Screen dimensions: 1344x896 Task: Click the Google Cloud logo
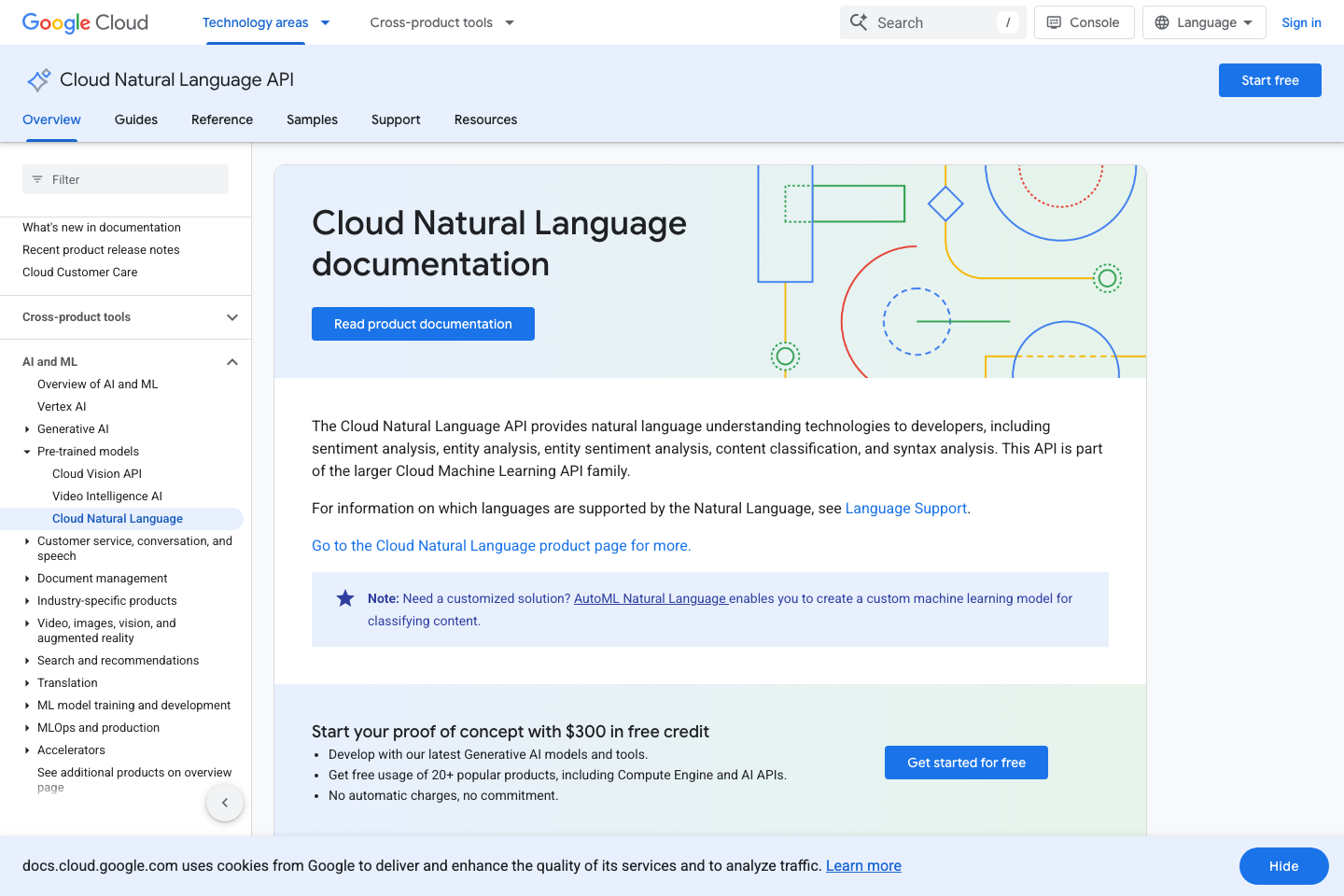[x=84, y=22]
